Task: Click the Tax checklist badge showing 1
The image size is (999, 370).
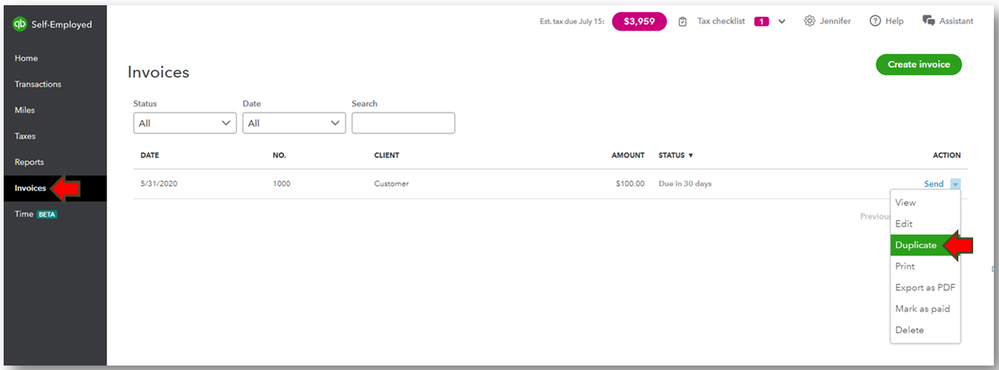Action: click(761, 22)
